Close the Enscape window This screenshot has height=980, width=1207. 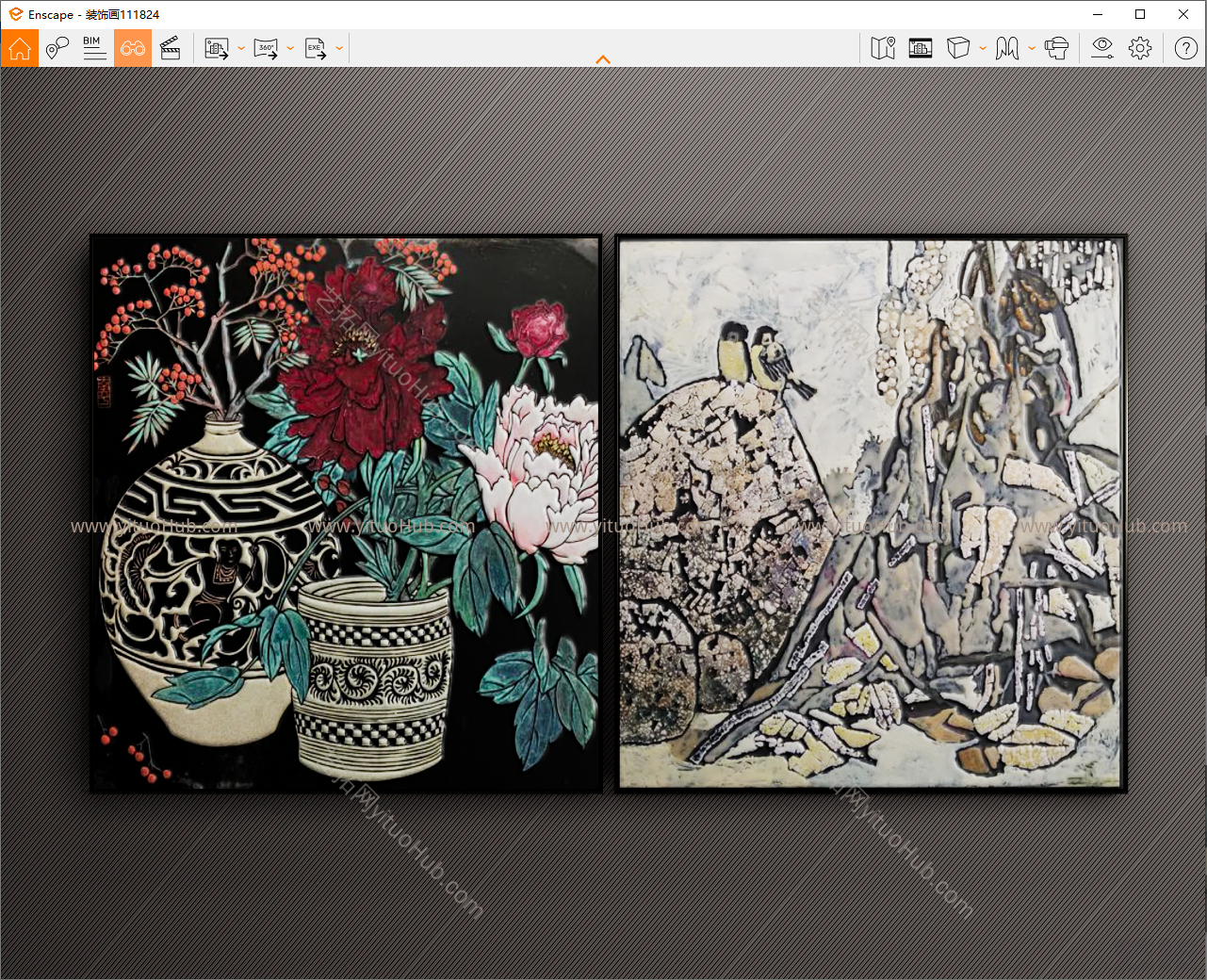pyautogui.click(x=1183, y=14)
